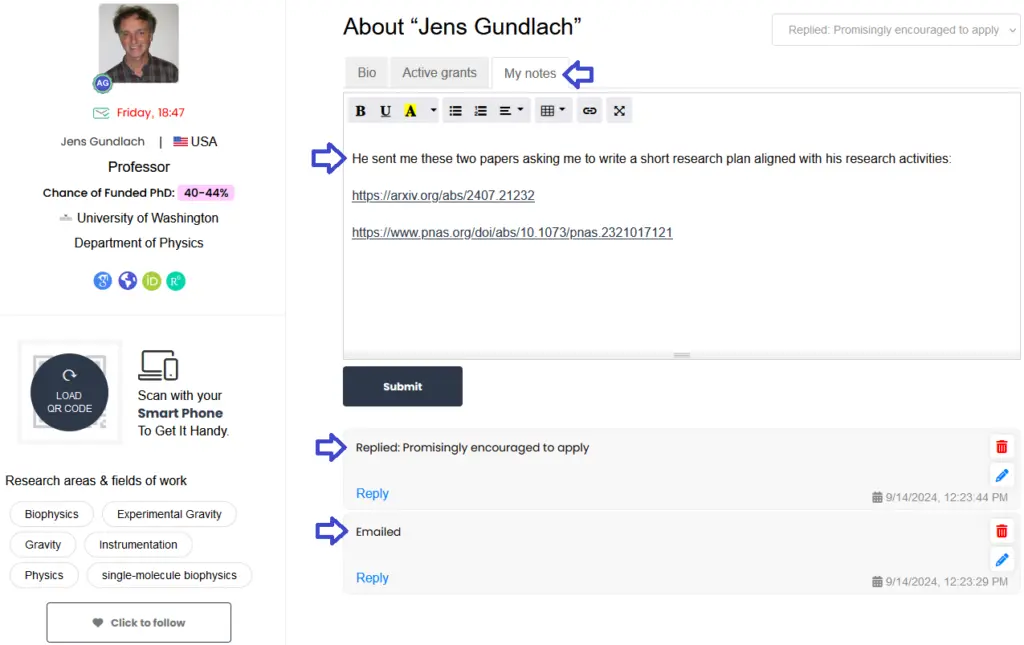
Task: Click the '40-44%' funded PhD chance badge
Action: click(x=206, y=193)
